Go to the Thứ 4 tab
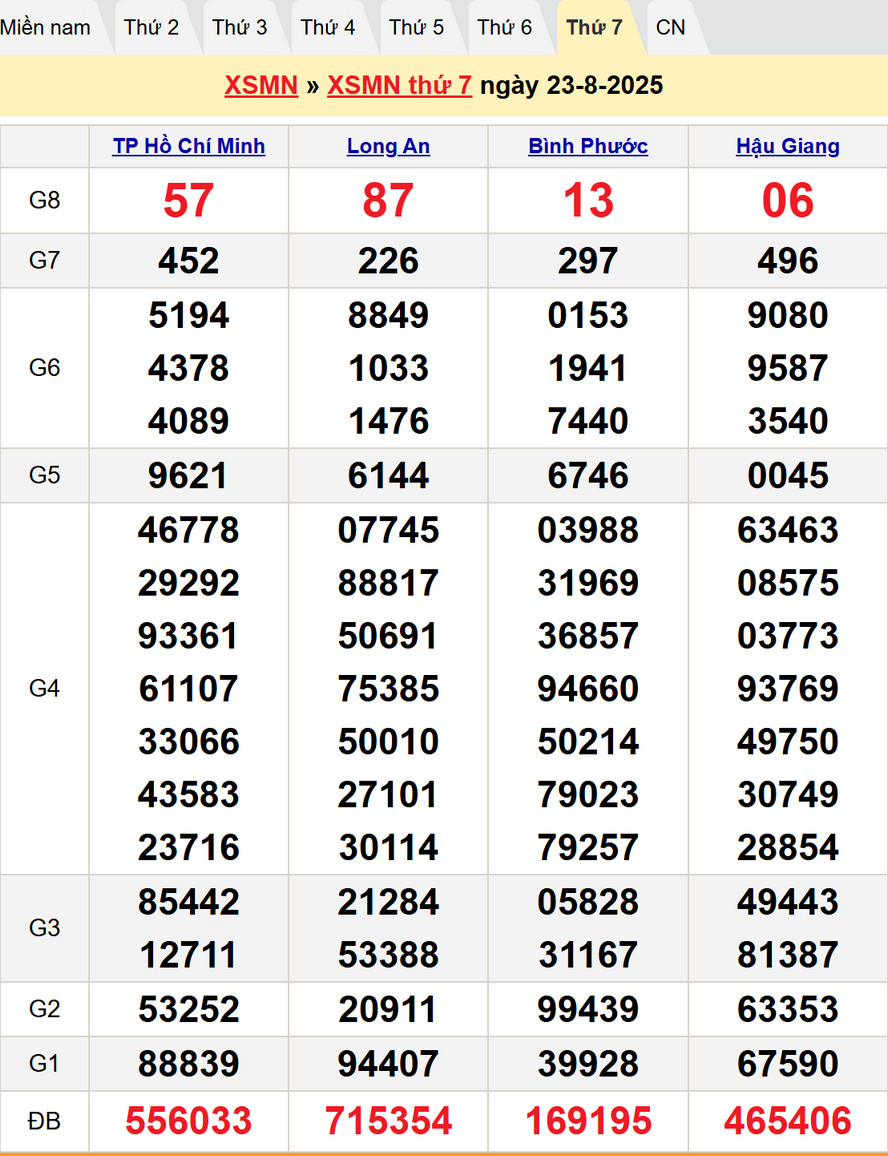This screenshot has width=888, height=1156. [x=327, y=27]
